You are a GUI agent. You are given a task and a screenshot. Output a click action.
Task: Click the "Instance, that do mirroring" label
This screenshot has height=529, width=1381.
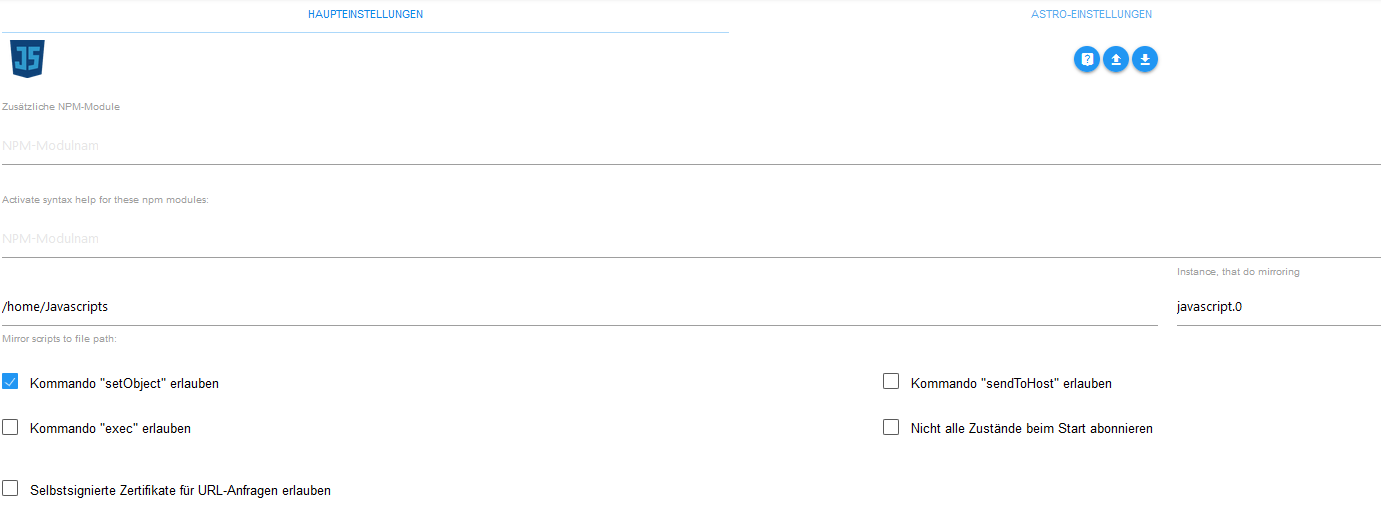pyautogui.click(x=1238, y=272)
